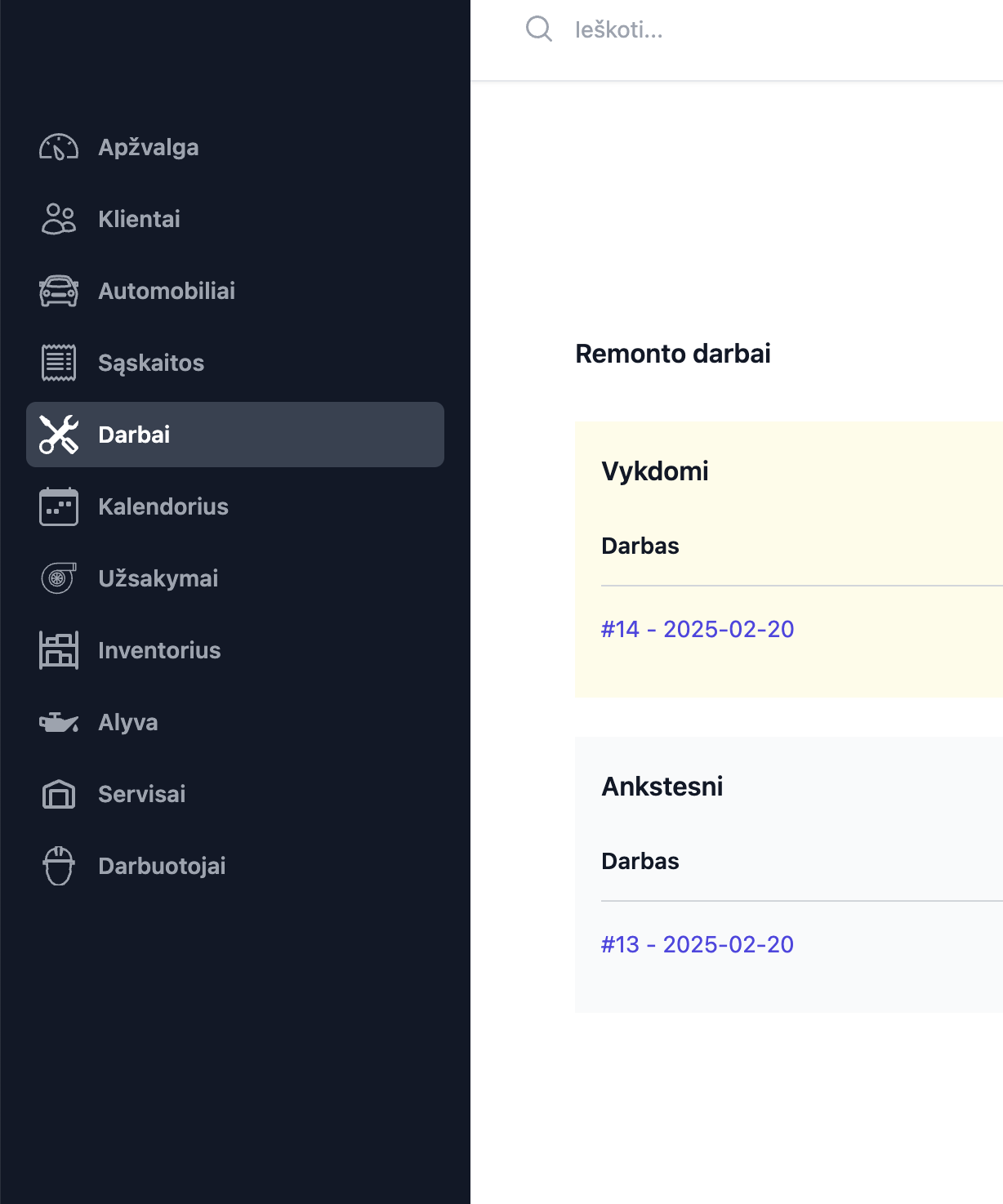Screen dimensions: 1003x1204
Task: Click the Sąskaitos receipt icon
Action: pos(58,363)
